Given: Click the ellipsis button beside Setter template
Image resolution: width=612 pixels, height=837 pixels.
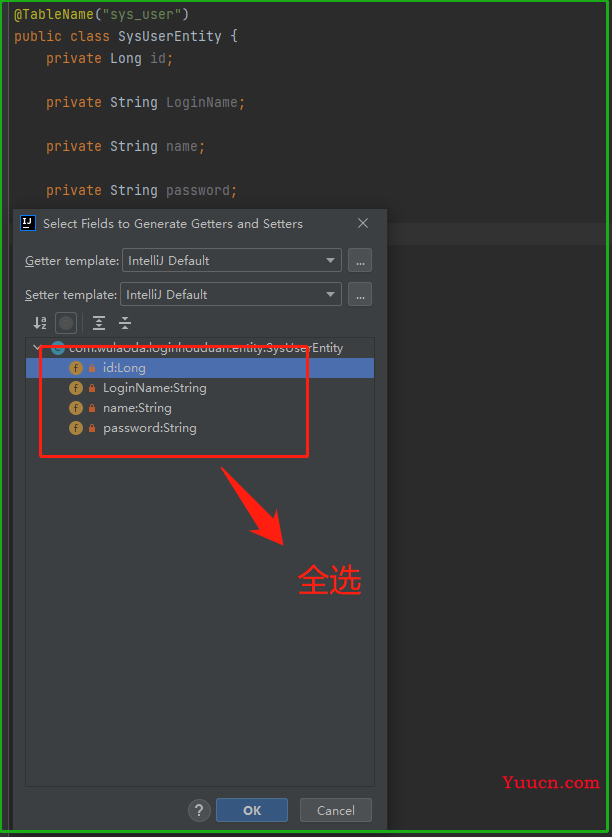Looking at the screenshot, I should (360, 295).
